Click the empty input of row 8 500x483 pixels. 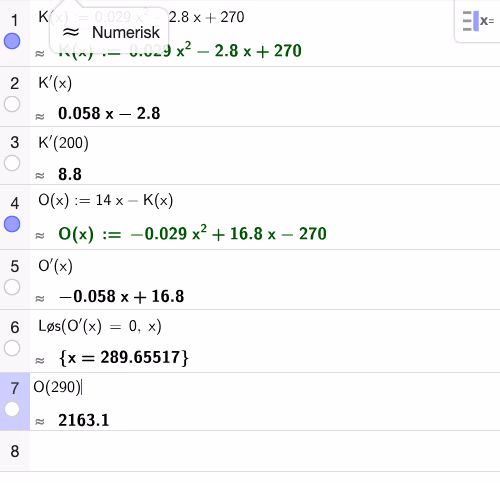pos(265,451)
